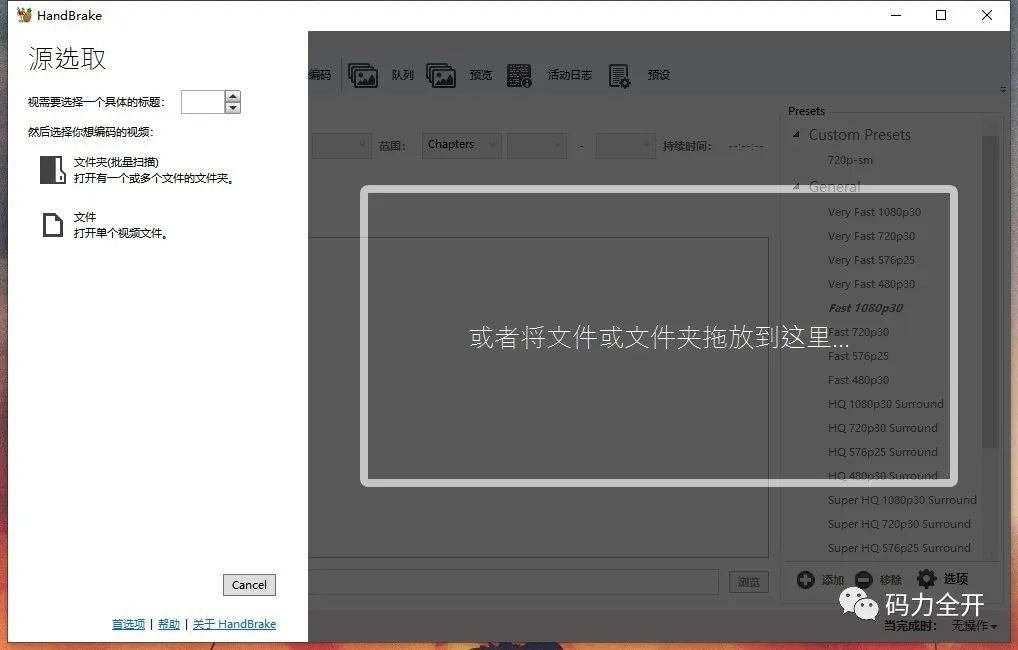Click the Preview (预览) toolbar icon
This screenshot has height=650, width=1018.
(441, 75)
